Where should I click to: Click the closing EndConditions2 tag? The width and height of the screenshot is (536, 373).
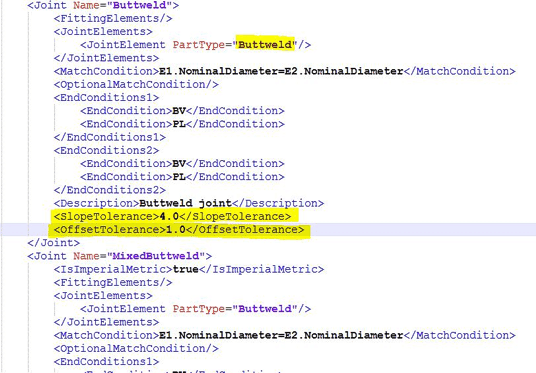point(110,190)
